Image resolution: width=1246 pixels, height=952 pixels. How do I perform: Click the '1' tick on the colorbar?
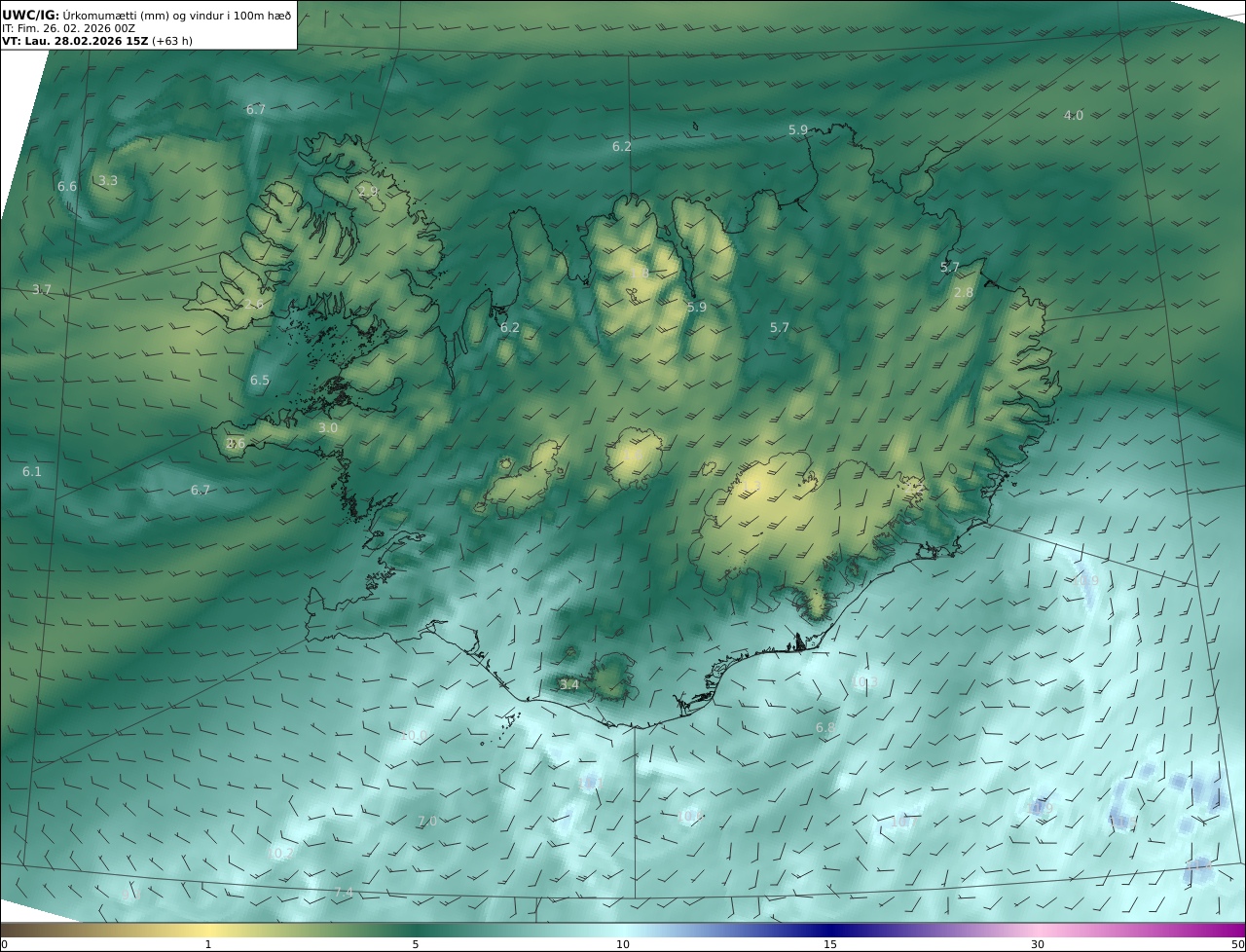click(207, 944)
